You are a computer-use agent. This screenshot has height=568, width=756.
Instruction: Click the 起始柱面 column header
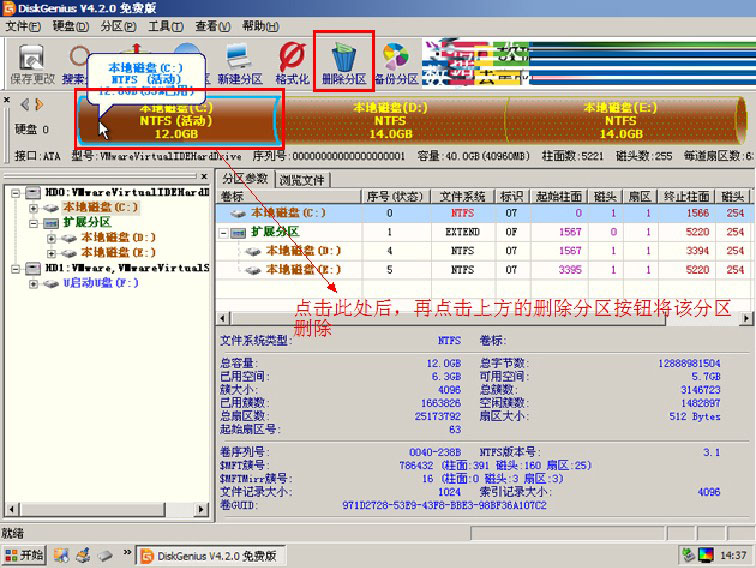point(558,196)
